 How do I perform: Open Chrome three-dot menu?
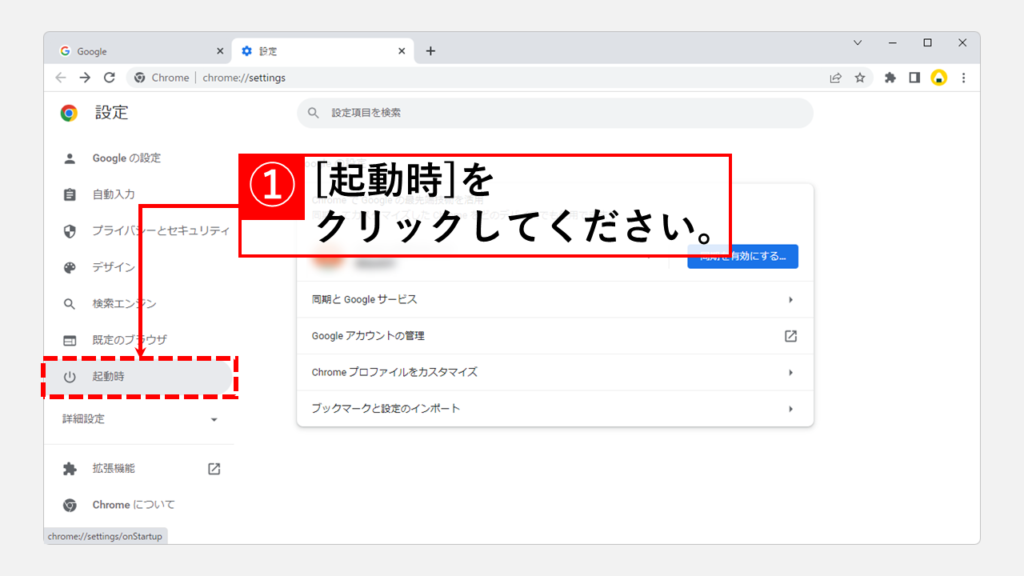click(964, 77)
